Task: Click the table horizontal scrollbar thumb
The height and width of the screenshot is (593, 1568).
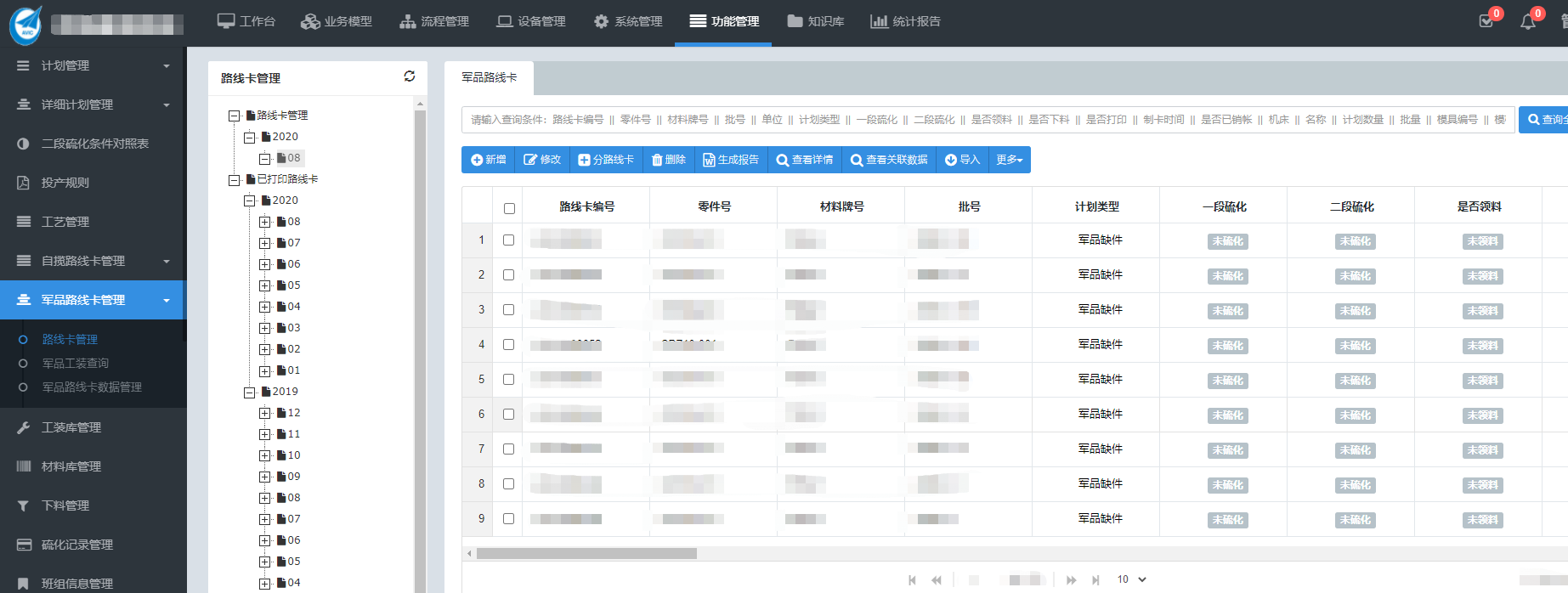Action: point(586,553)
